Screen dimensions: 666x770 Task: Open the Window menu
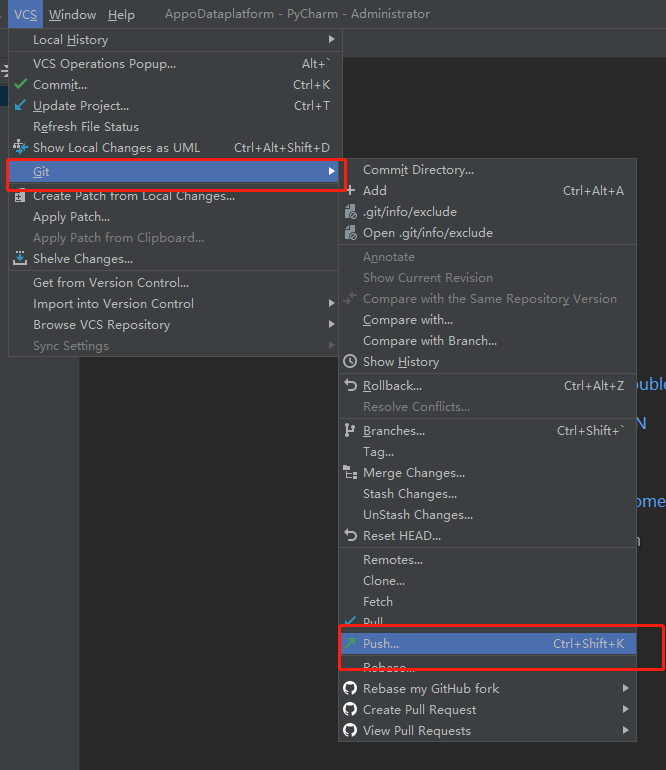point(72,14)
